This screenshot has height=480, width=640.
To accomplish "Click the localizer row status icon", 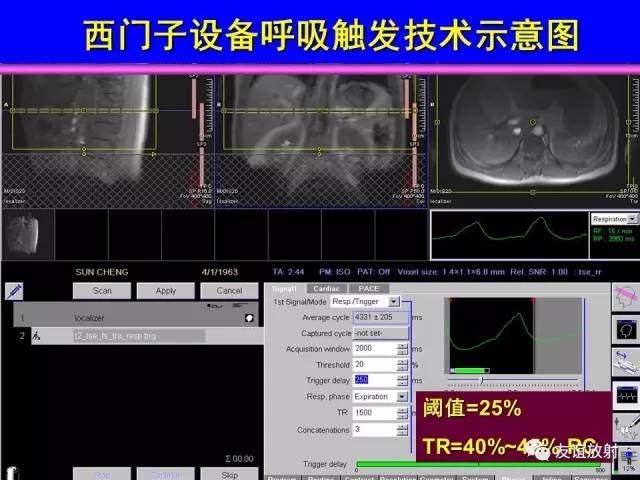I will click(249, 318).
